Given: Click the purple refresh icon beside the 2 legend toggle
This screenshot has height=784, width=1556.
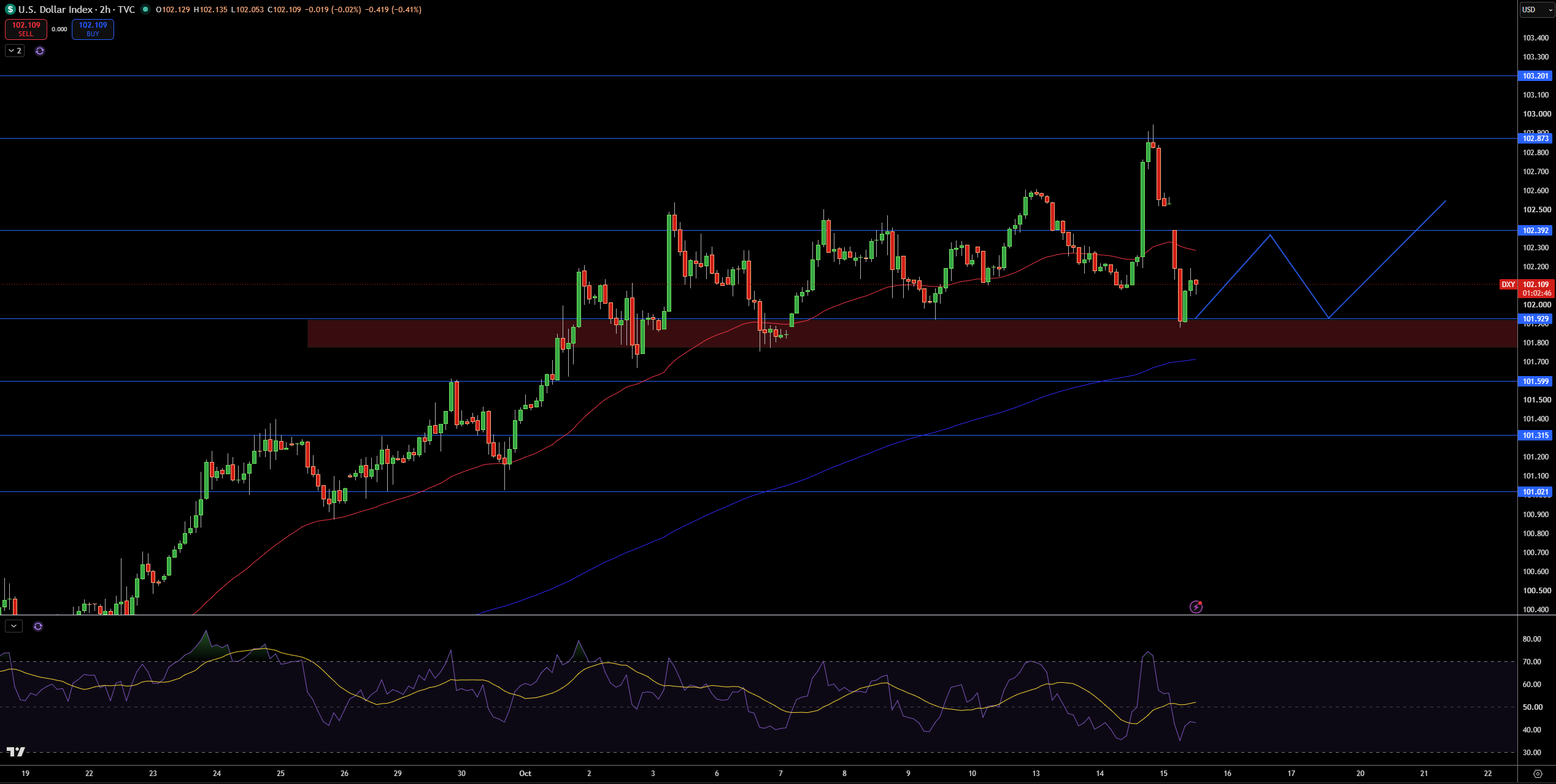Looking at the screenshot, I should point(40,51).
